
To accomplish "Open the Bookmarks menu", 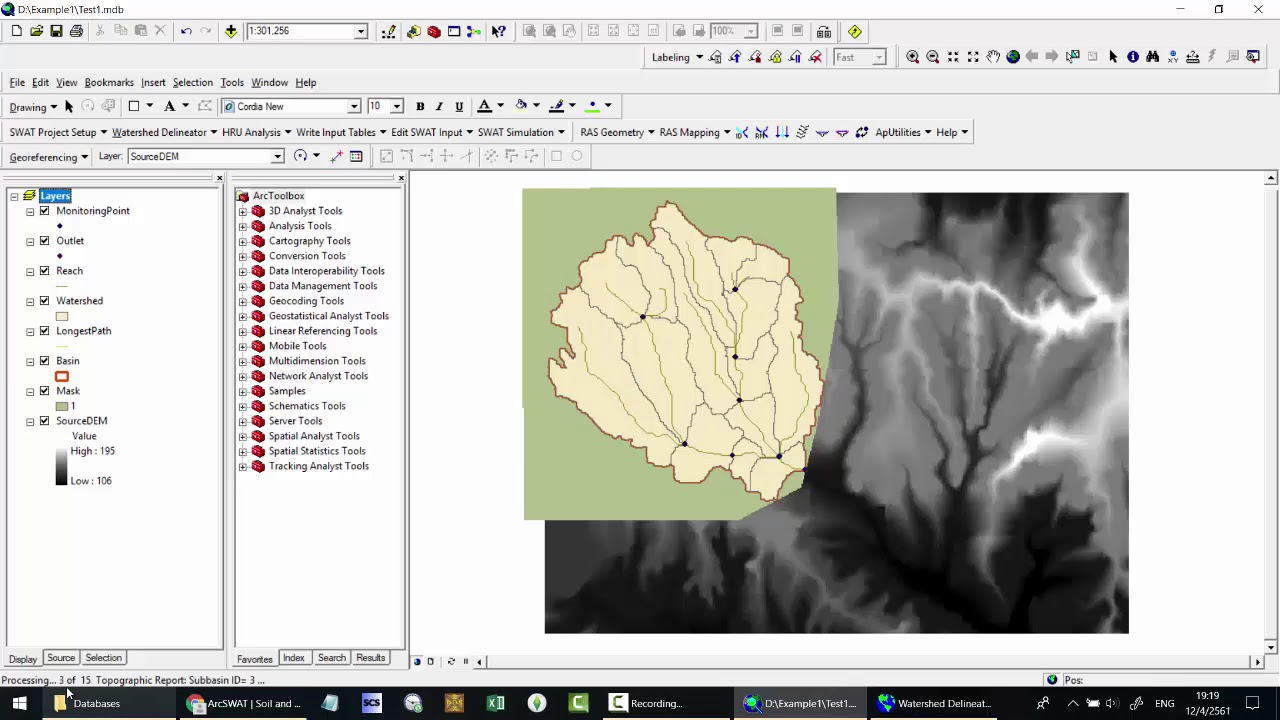I will pos(109,82).
